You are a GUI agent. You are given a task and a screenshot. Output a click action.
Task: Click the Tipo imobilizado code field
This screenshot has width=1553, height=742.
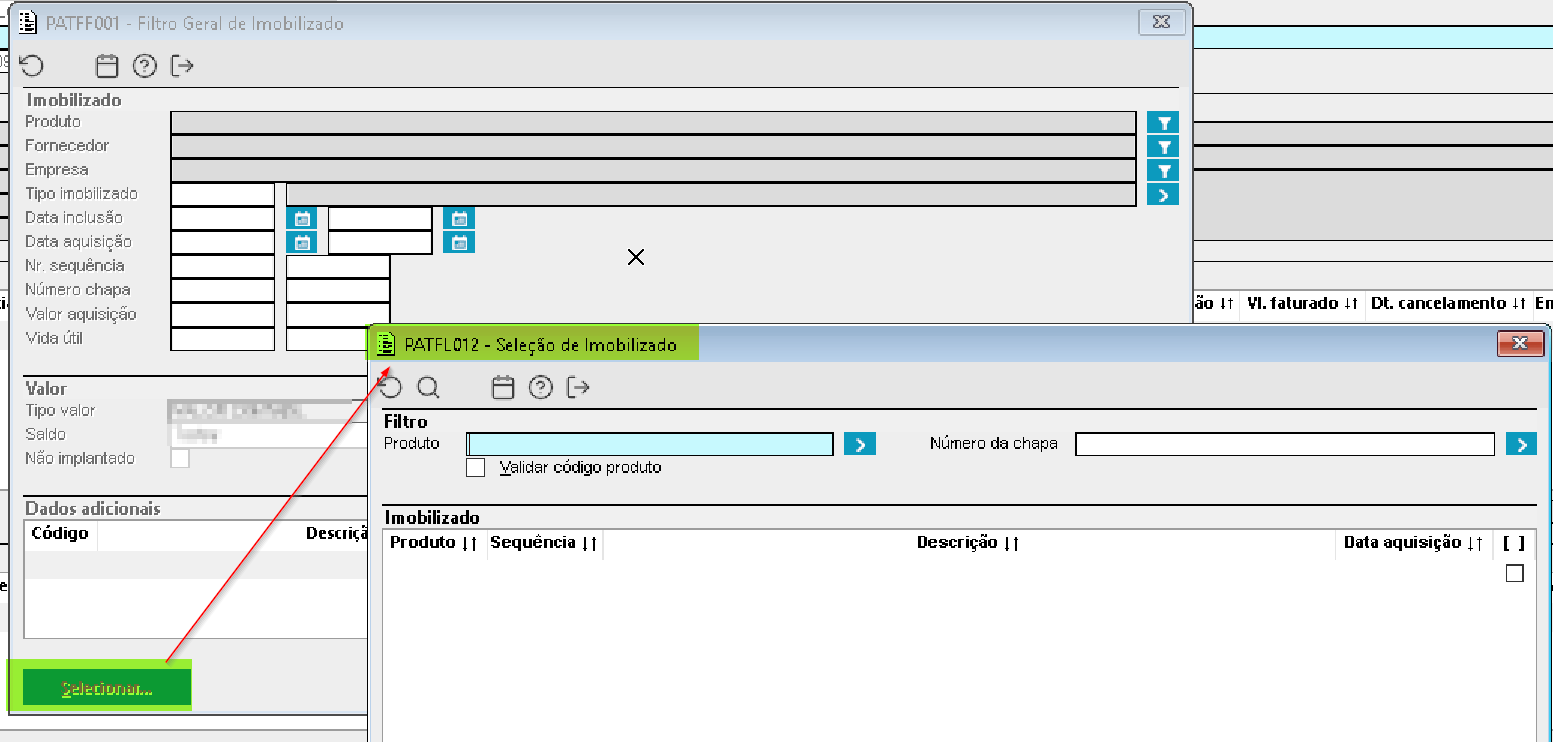pos(223,194)
